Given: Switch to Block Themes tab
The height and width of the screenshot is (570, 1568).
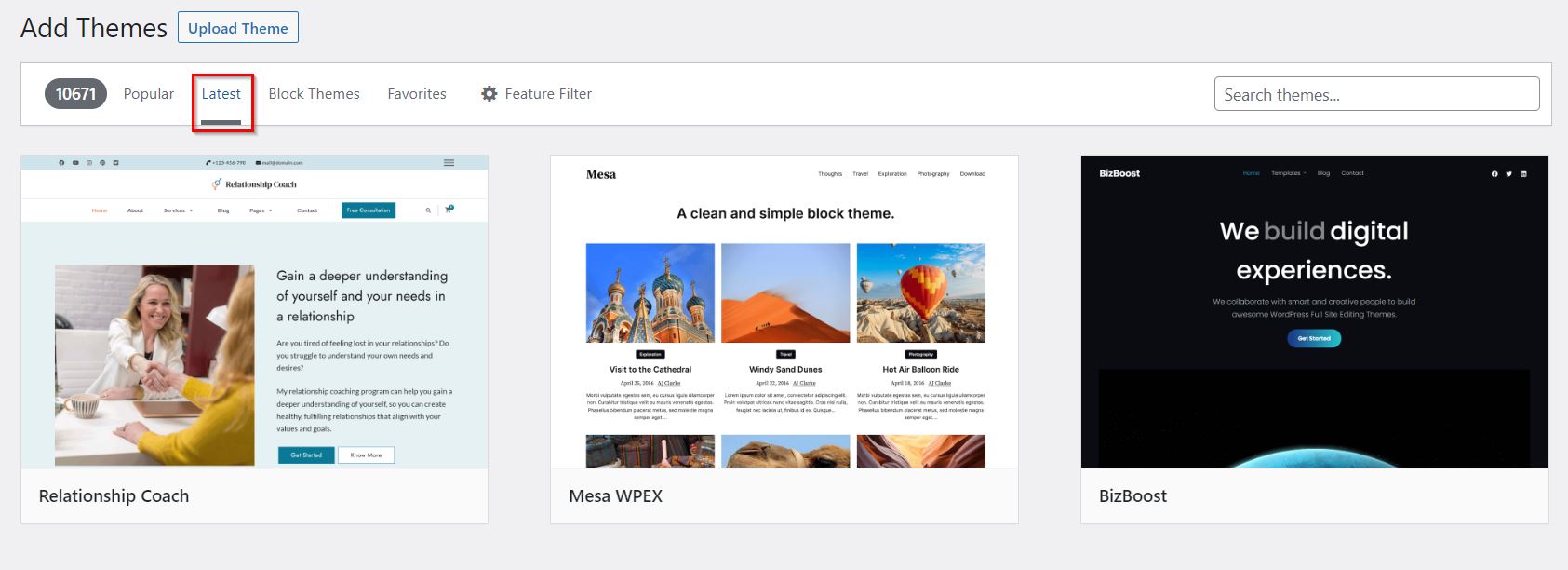Looking at the screenshot, I should [x=315, y=94].
